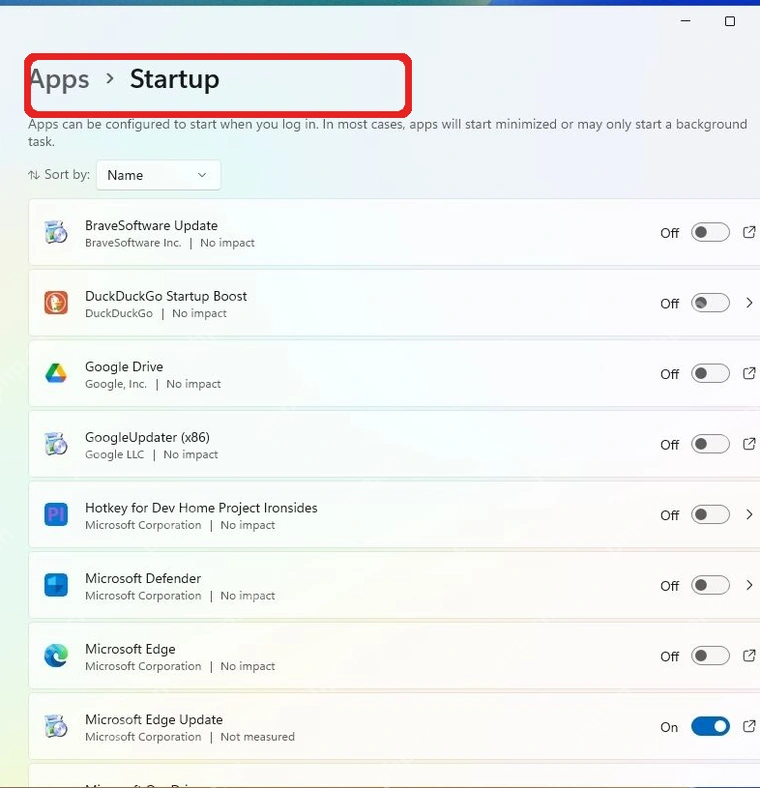Click the Dev Home Project Ironsides icon
This screenshot has width=760, height=788.
(x=56, y=514)
